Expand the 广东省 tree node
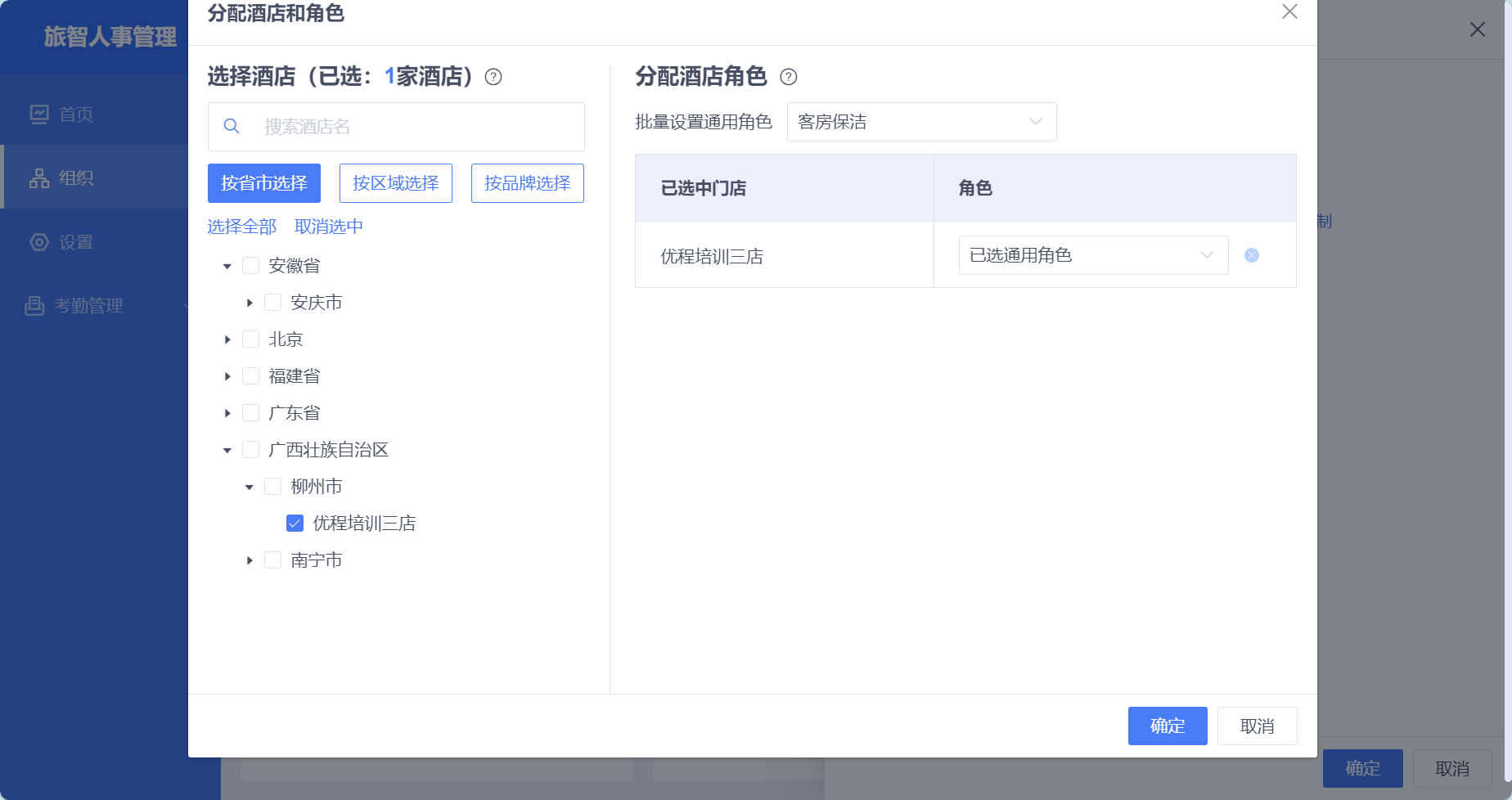The height and width of the screenshot is (800, 1512). click(227, 413)
